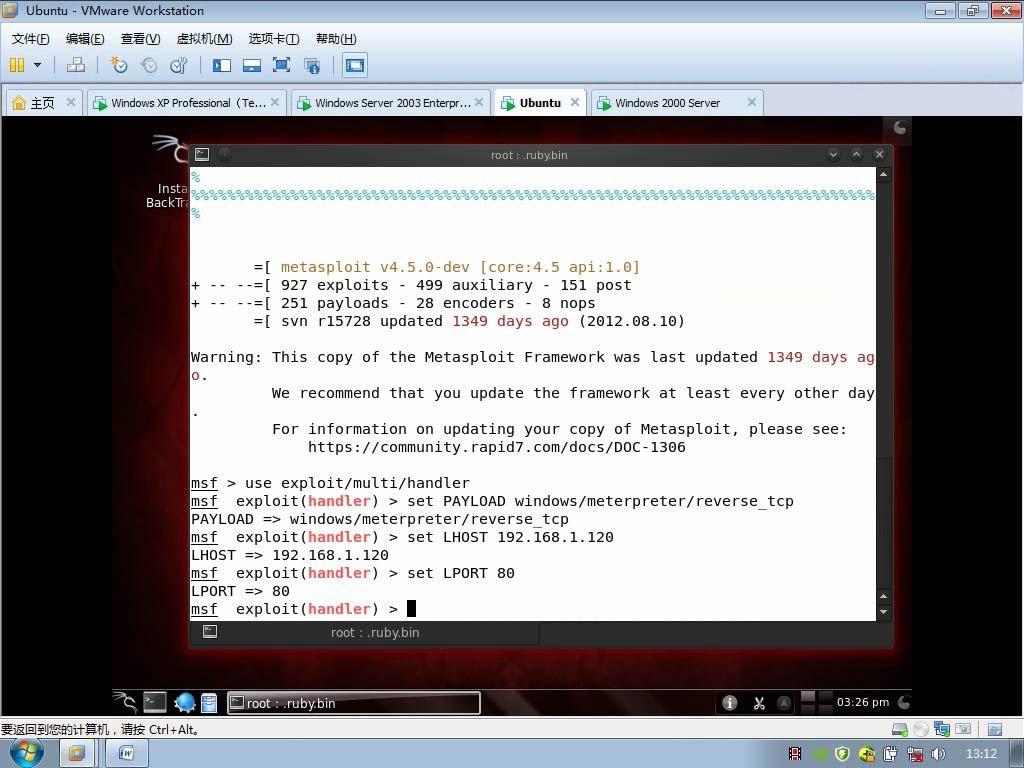Open the power options dropdown arrow
1024x768 pixels.
(37, 65)
